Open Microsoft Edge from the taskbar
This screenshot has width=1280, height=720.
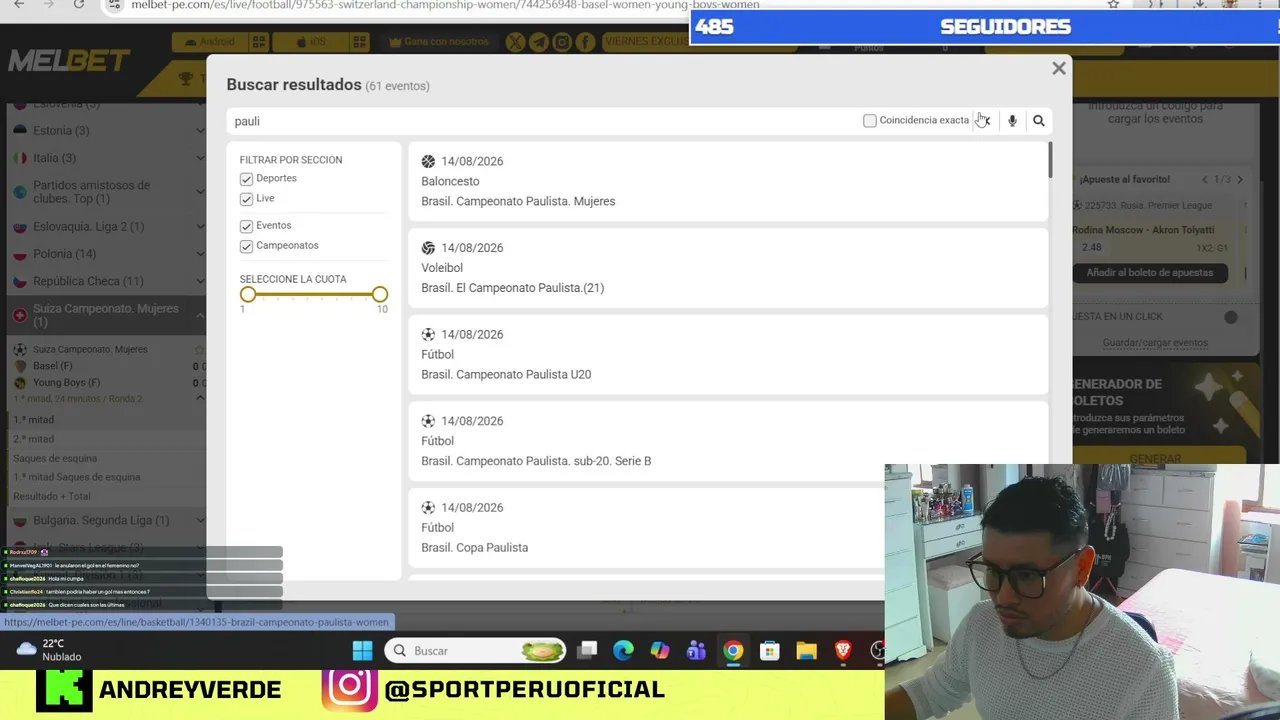pyautogui.click(x=623, y=651)
